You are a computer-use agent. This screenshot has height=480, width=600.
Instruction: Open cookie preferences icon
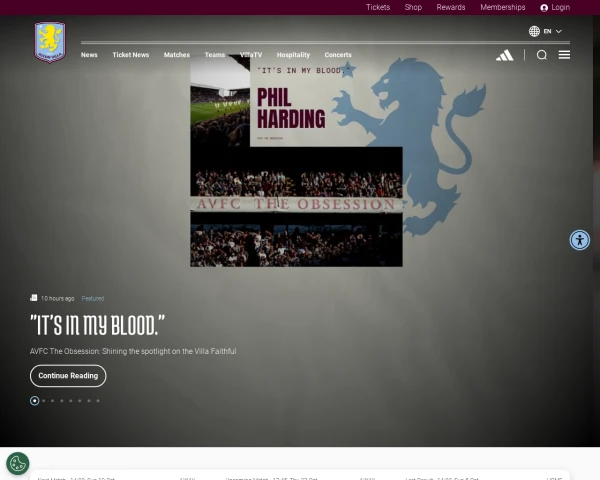pyautogui.click(x=18, y=464)
